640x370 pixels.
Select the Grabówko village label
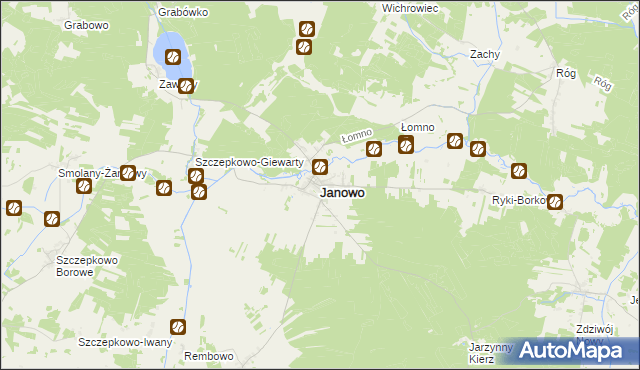183,12
